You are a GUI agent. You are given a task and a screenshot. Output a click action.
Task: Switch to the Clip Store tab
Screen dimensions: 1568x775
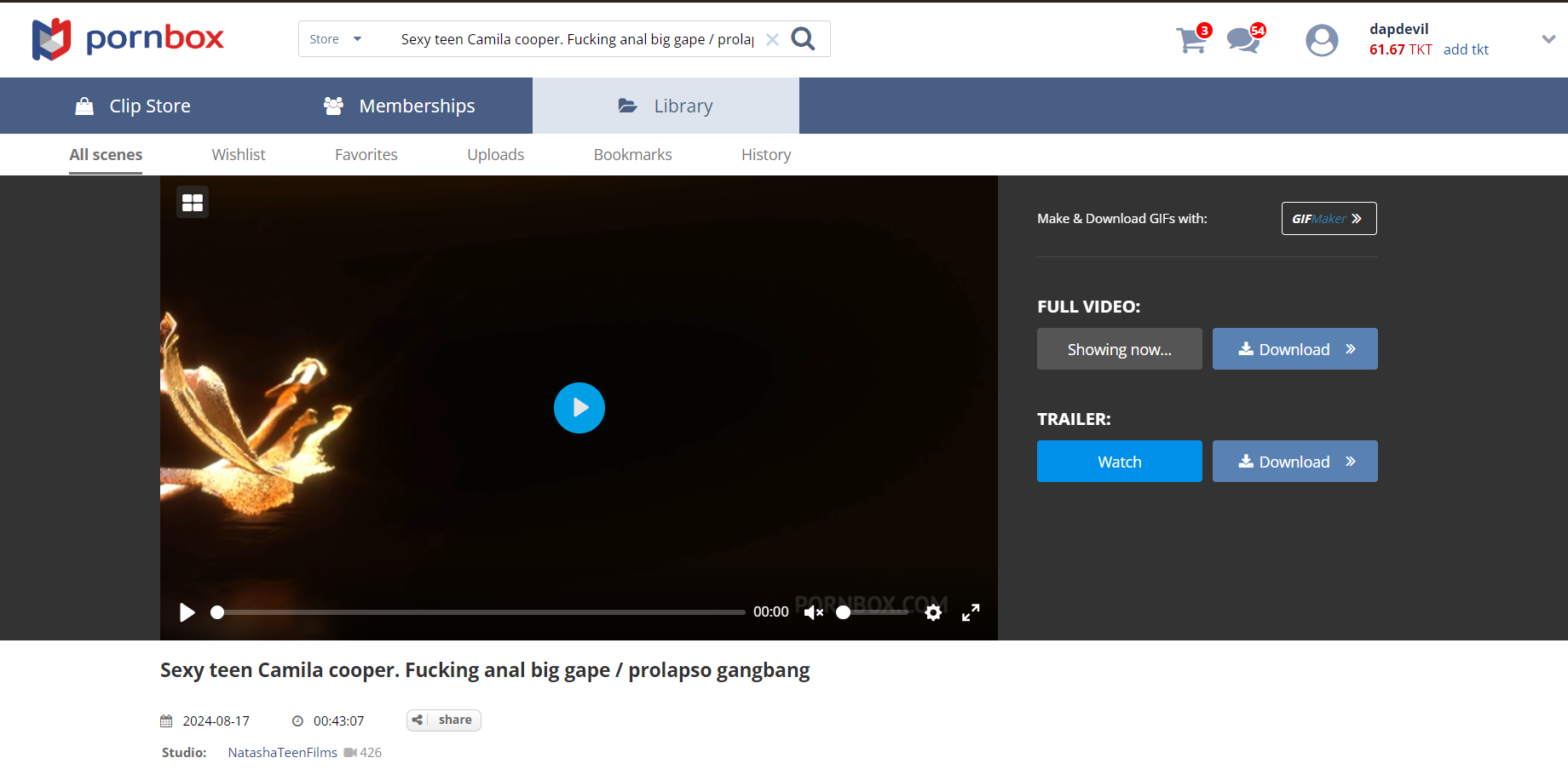click(x=133, y=106)
